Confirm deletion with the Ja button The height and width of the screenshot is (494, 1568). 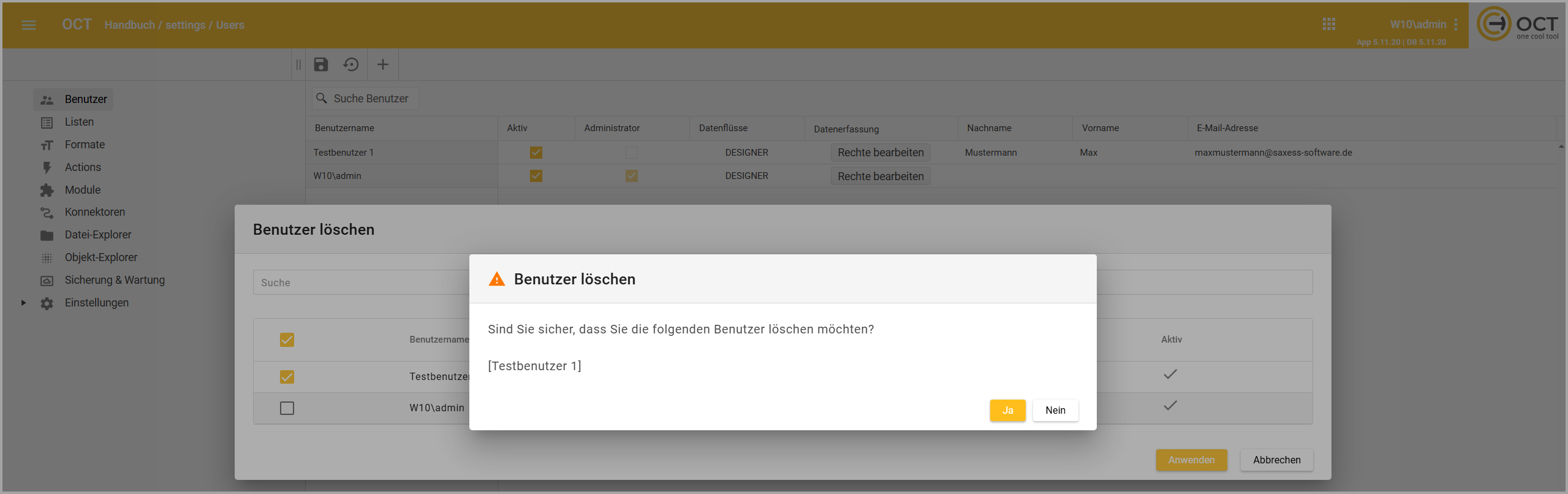pyautogui.click(x=1007, y=411)
